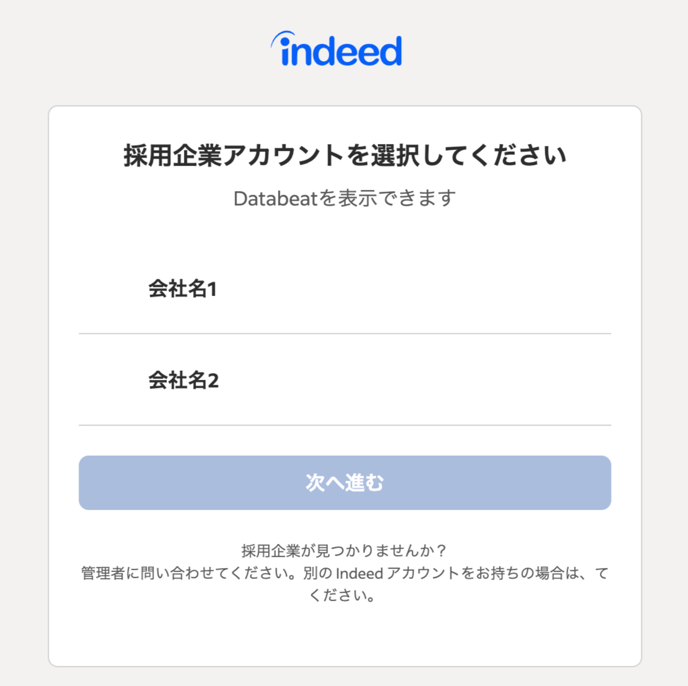Click the ください。 text on the last line

click(x=343, y=597)
